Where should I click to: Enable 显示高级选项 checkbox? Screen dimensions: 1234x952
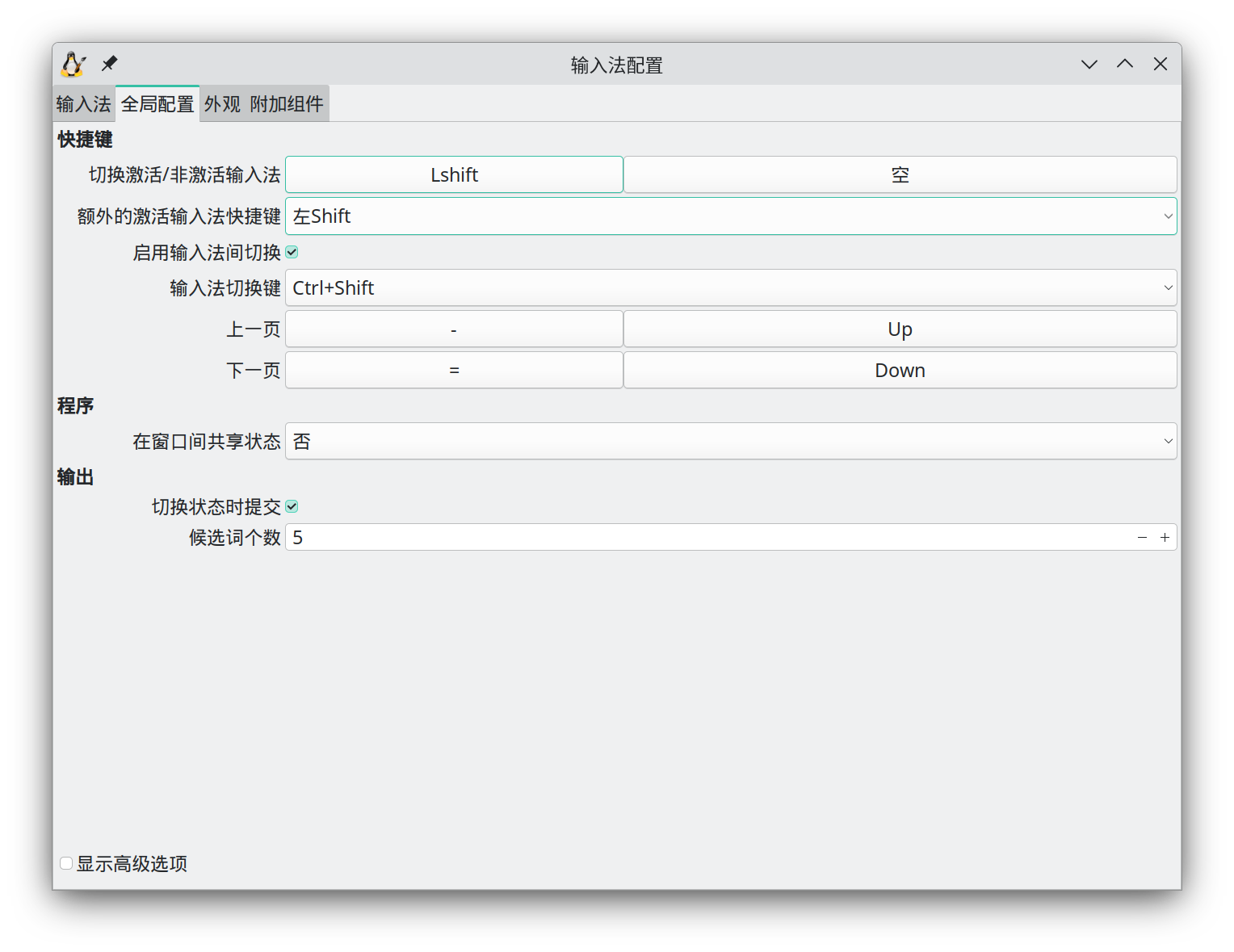click(66, 863)
